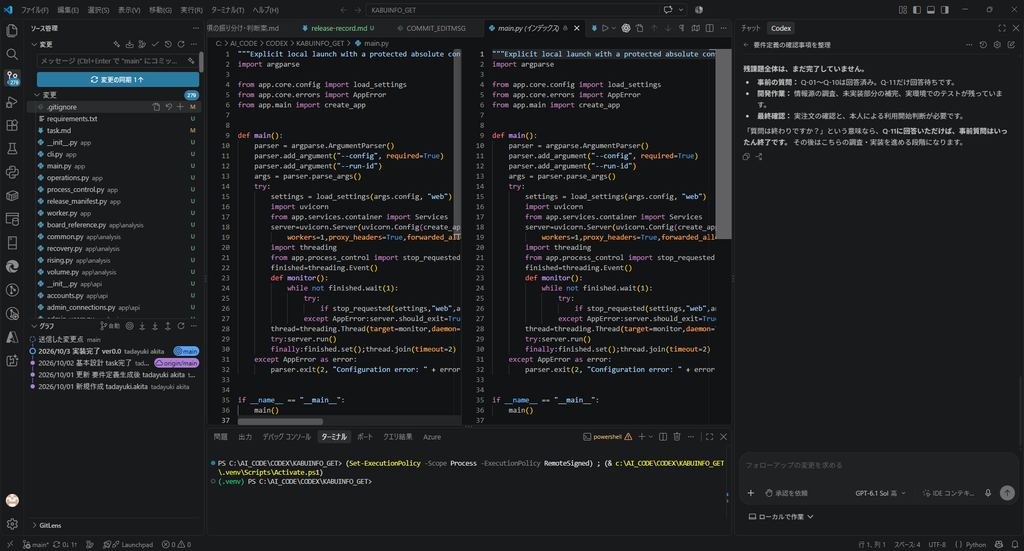Viewport: 1024px width, 551px height.
Task: Open file icon on .gitignore row
Action: [156, 107]
